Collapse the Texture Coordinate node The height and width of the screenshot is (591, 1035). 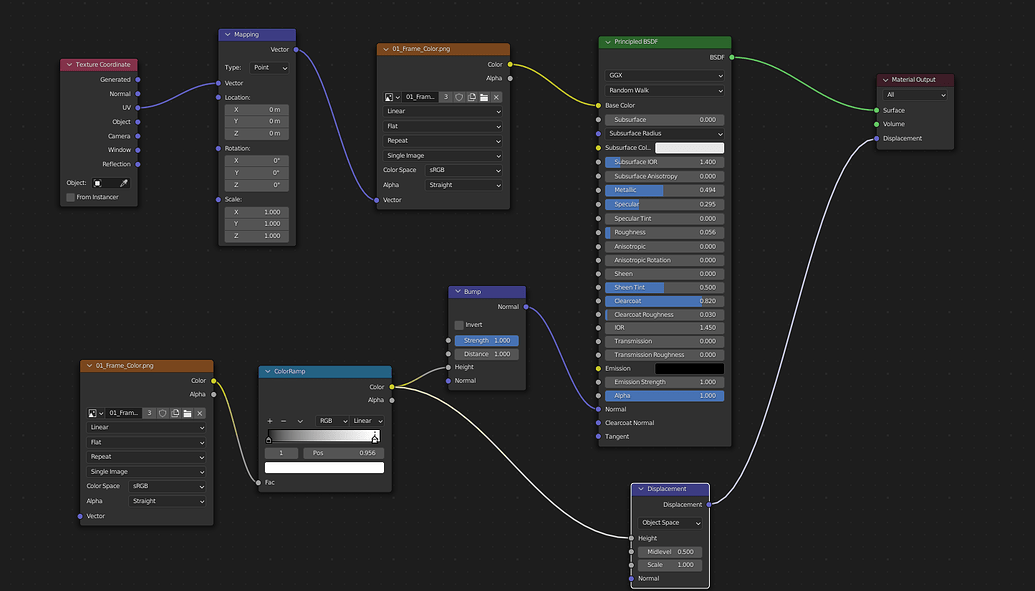69,65
